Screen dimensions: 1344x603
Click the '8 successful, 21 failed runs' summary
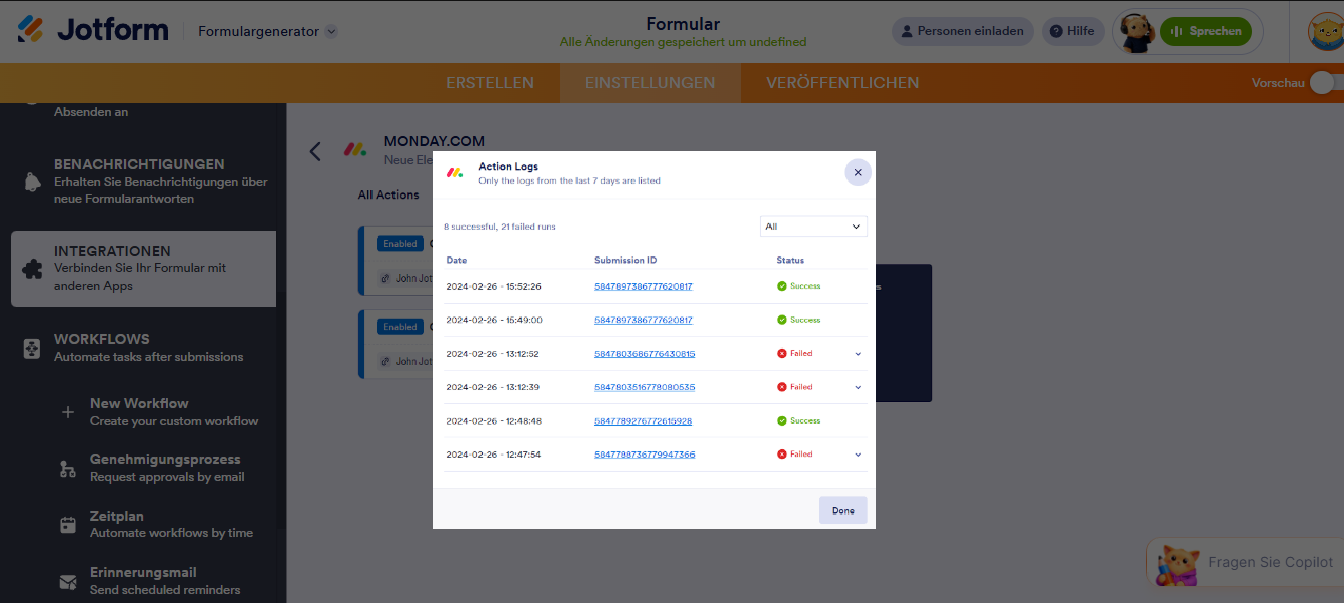pos(500,227)
